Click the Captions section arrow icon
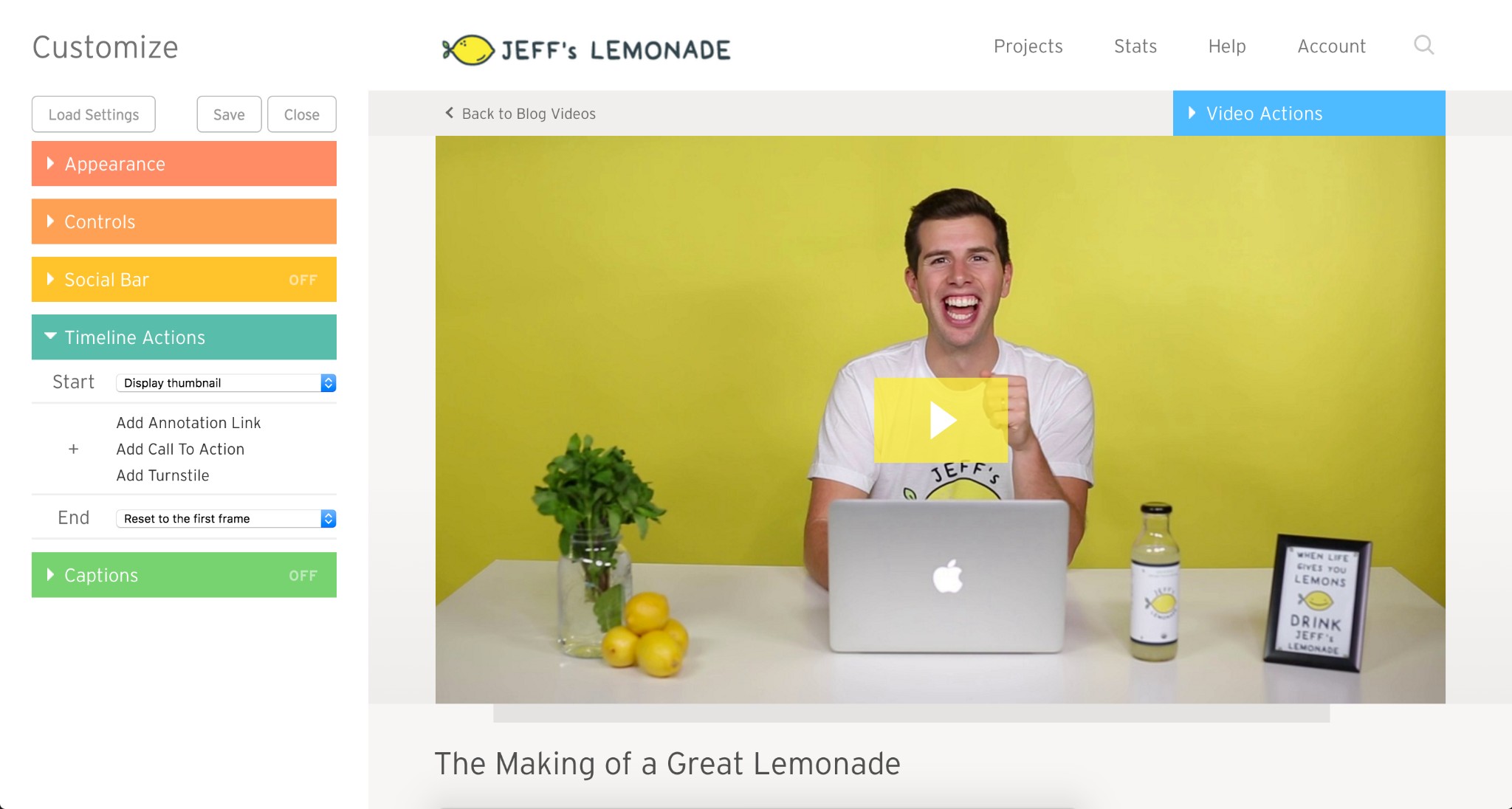 pyautogui.click(x=51, y=574)
